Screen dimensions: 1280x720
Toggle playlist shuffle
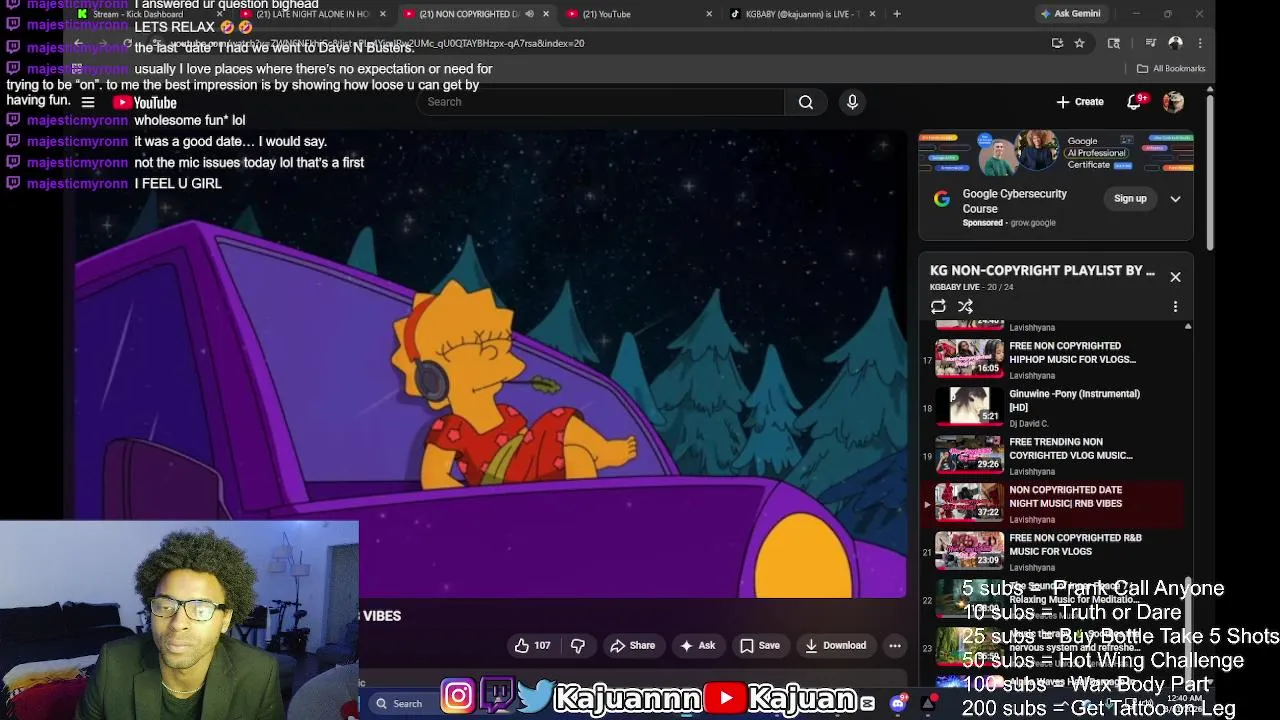click(965, 307)
